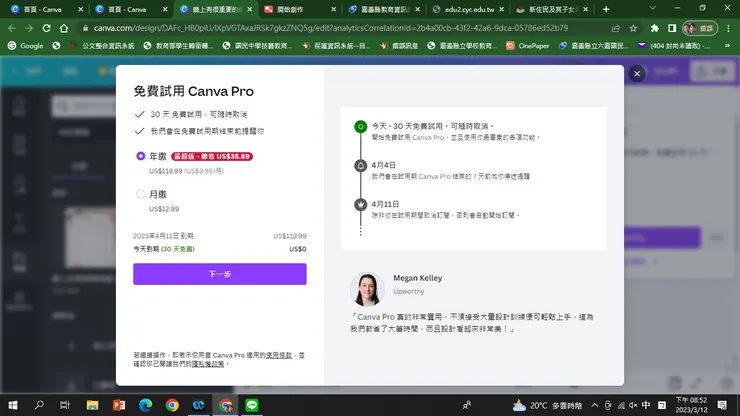Share this page from address bar

click(616, 28)
